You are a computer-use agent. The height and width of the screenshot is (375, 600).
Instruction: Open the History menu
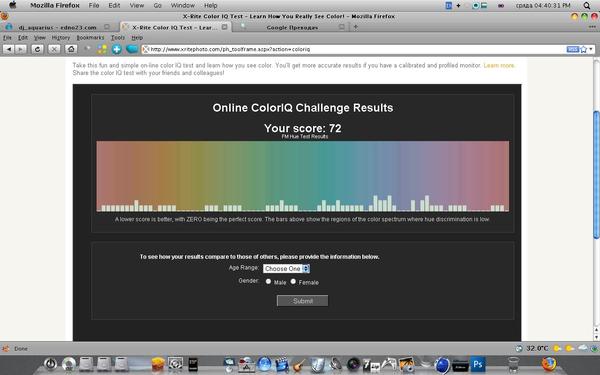tap(61, 38)
